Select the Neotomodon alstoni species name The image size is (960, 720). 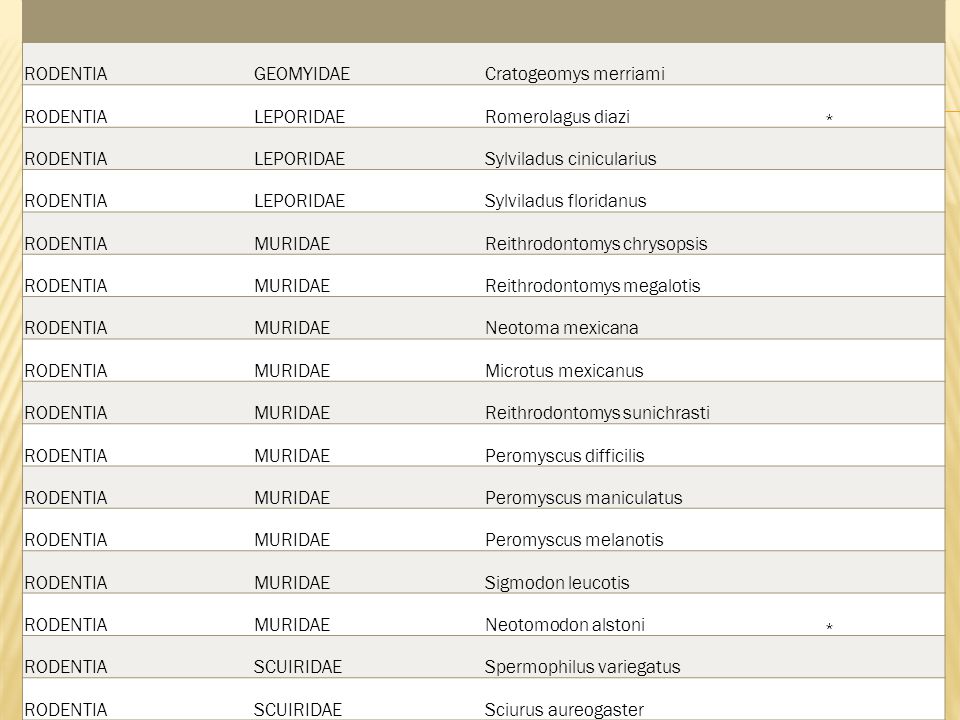[x=564, y=625]
